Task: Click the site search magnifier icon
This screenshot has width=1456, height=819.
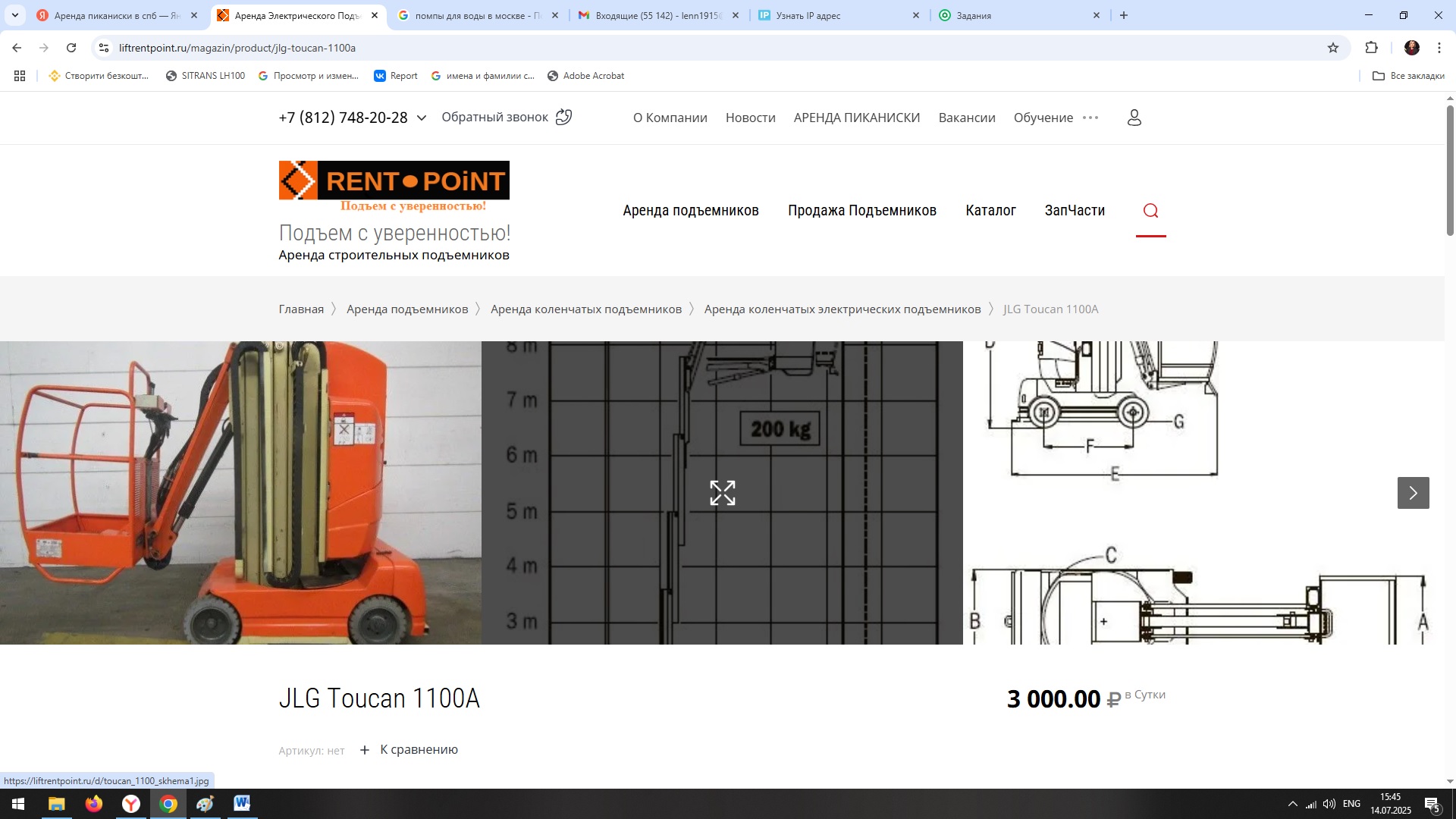Action: (1150, 211)
